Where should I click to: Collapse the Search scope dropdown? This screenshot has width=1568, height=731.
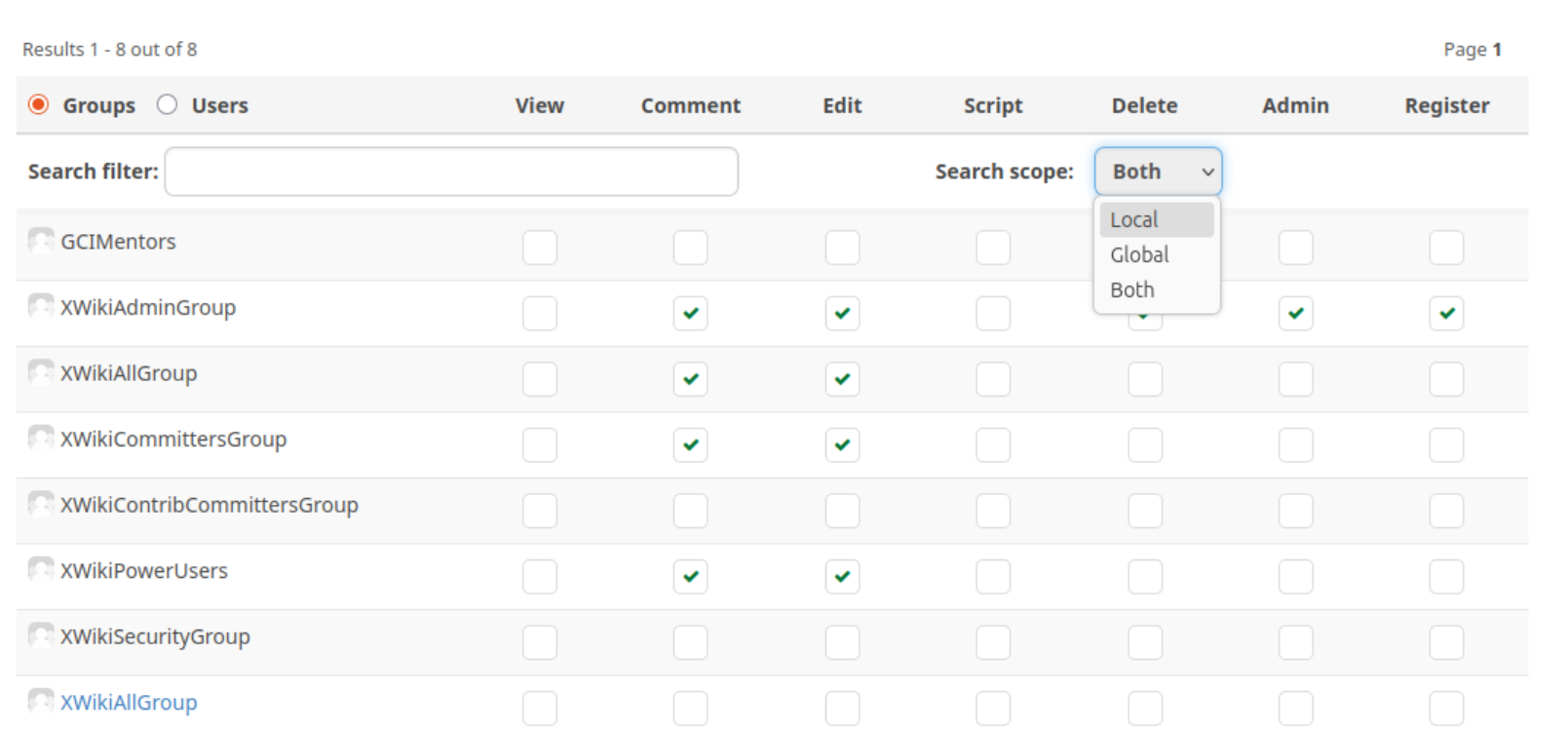(1158, 172)
